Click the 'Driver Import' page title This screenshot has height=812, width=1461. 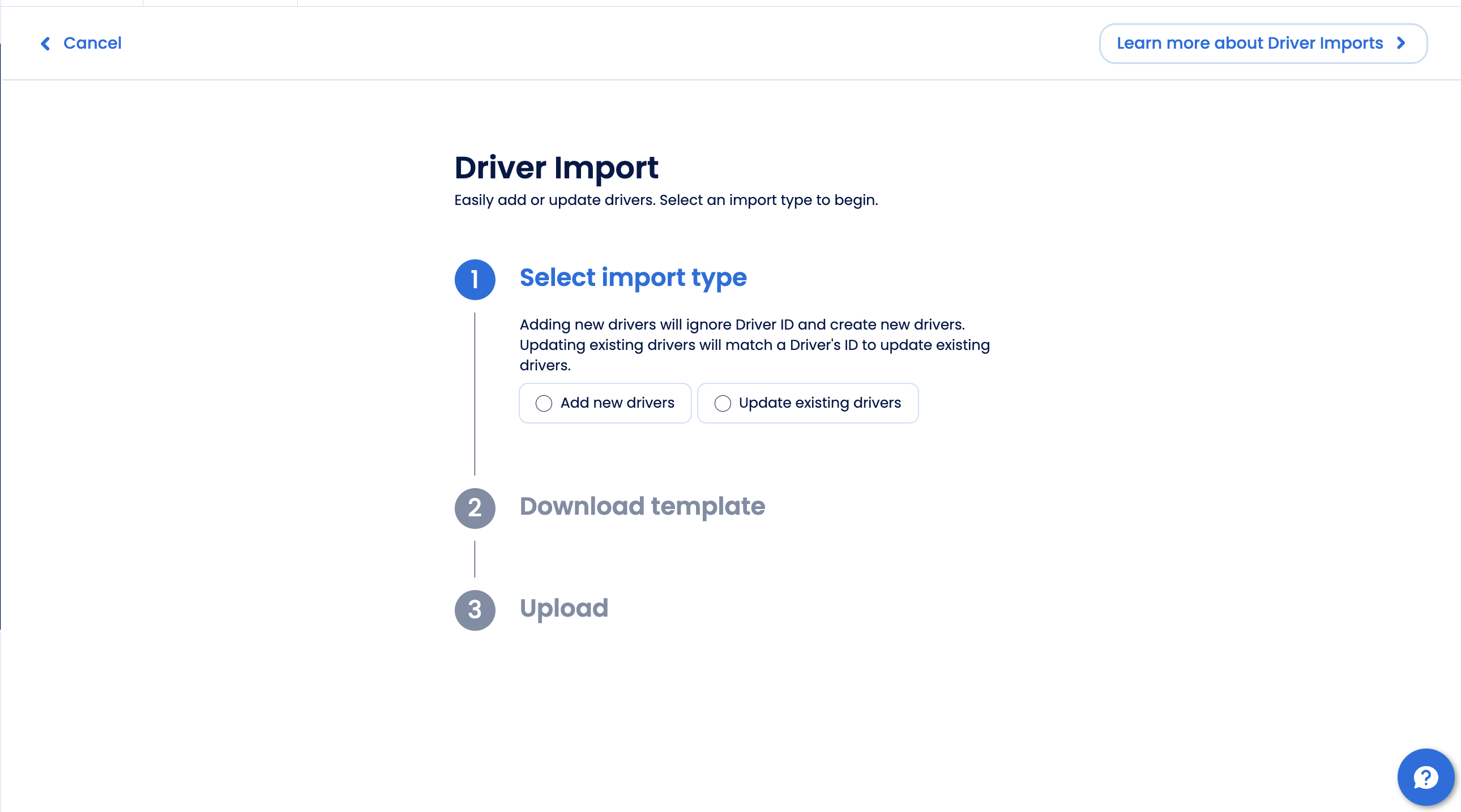click(x=556, y=166)
